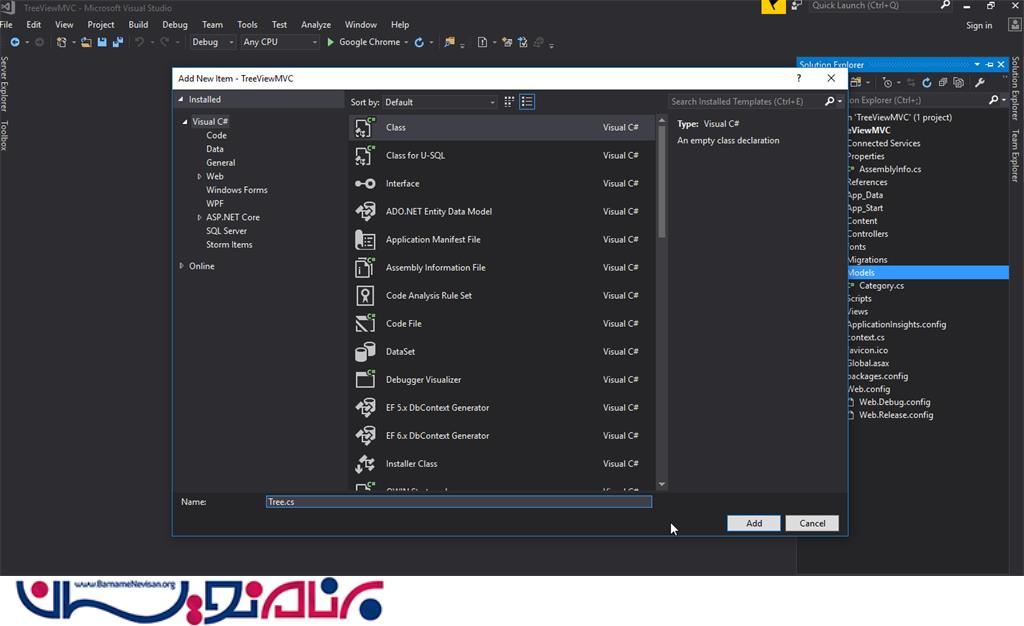Open the Any CPU platform dropdown
The width and height of the screenshot is (1024, 626).
(x=280, y=42)
